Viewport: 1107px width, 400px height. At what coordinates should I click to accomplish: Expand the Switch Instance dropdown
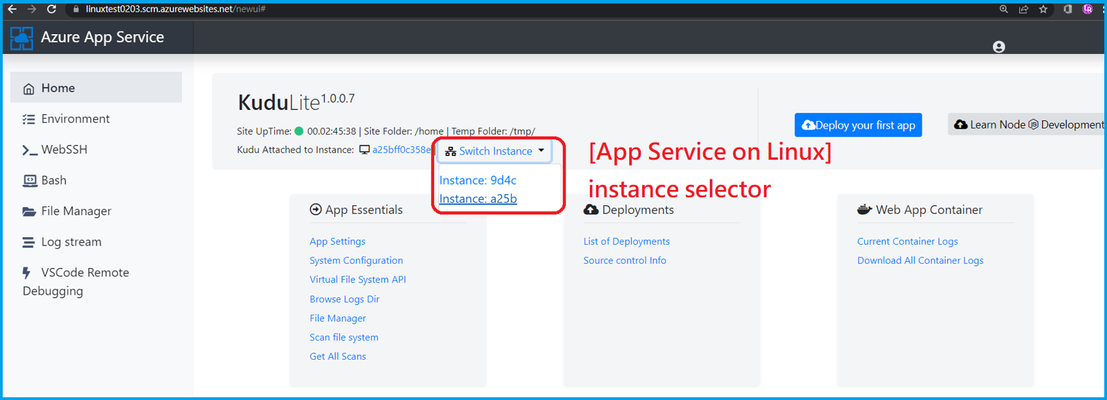point(494,151)
